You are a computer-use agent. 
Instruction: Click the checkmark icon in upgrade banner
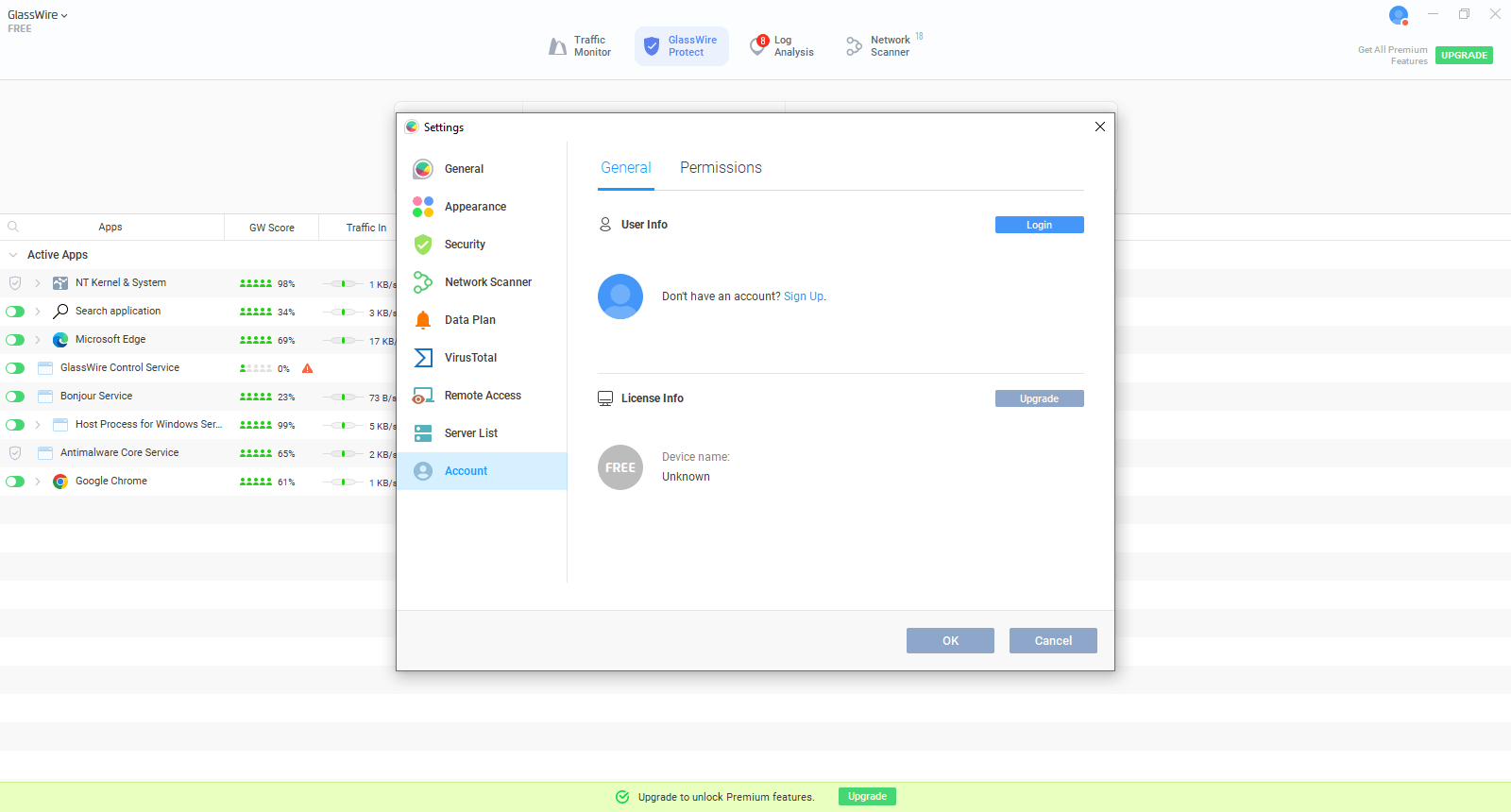[622, 797]
